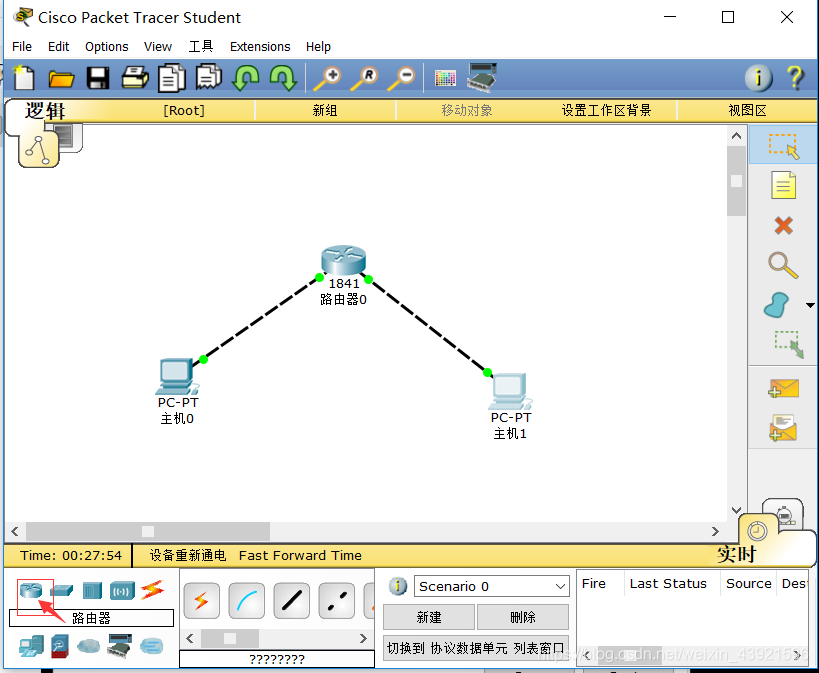
Task: Select the Hubs device category
Action: (92, 591)
